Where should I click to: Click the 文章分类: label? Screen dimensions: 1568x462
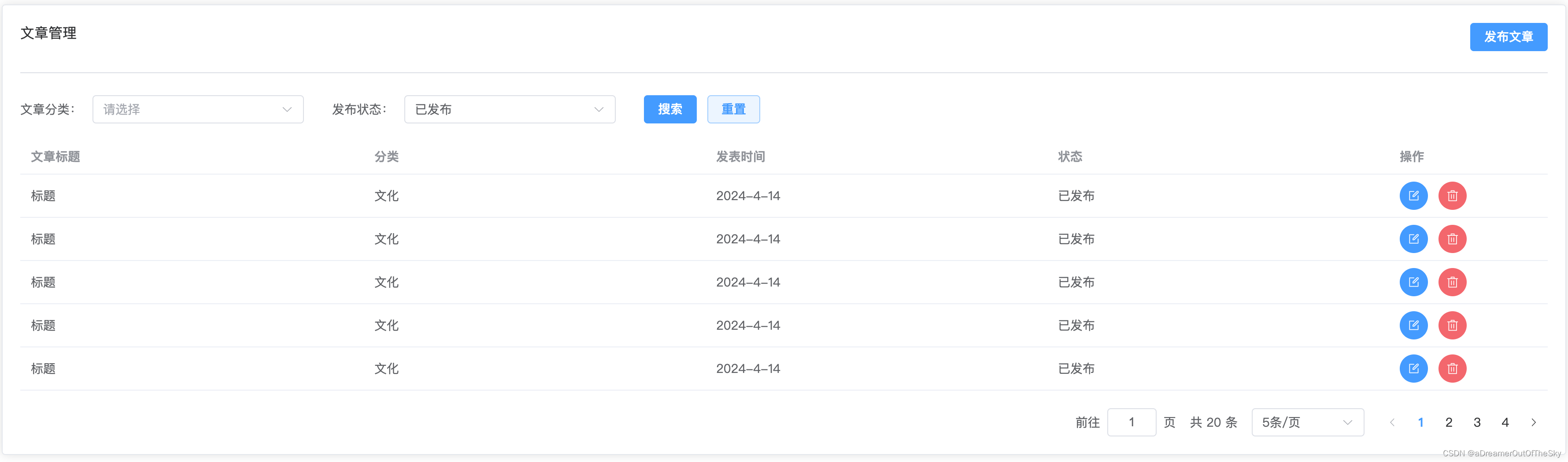tap(48, 109)
